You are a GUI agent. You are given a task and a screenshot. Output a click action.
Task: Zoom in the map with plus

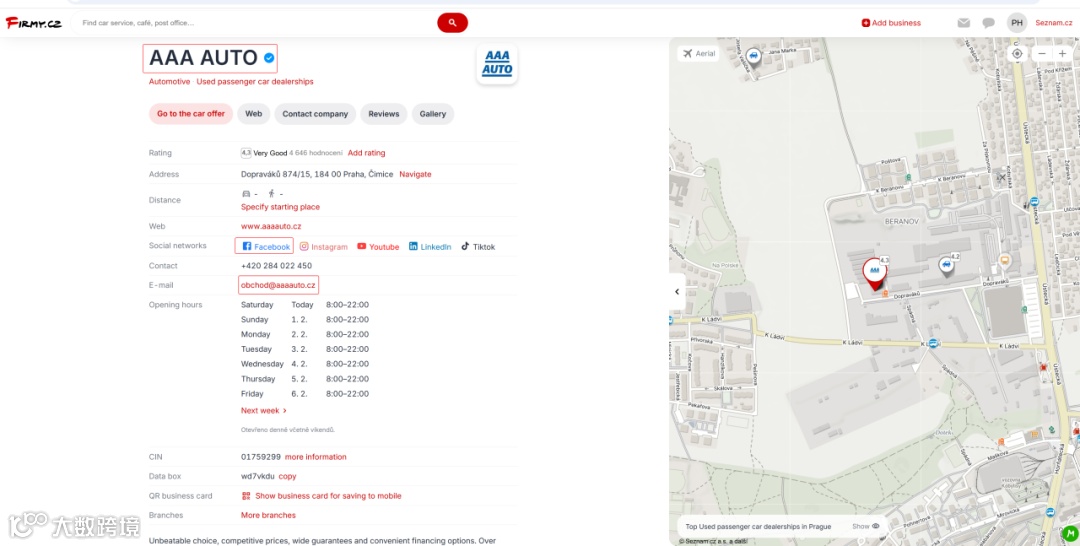coord(1062,54)
